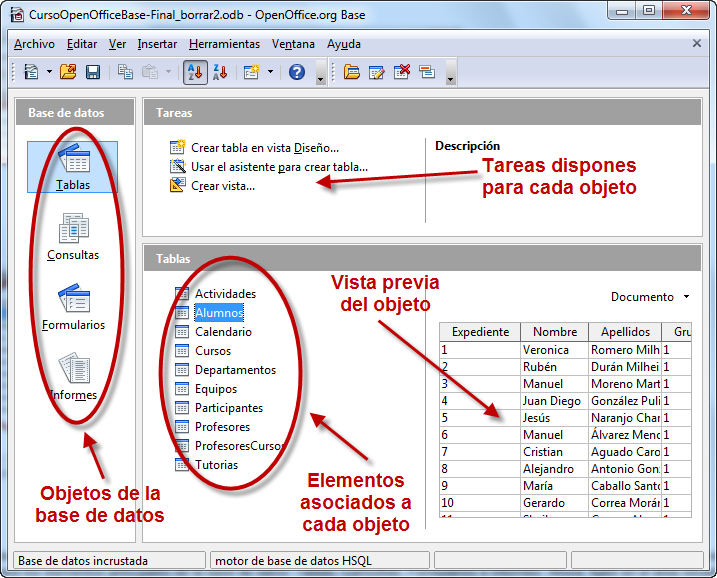
Task: Sort descending with the Z-A icon
Action: [x=220, y=72]
